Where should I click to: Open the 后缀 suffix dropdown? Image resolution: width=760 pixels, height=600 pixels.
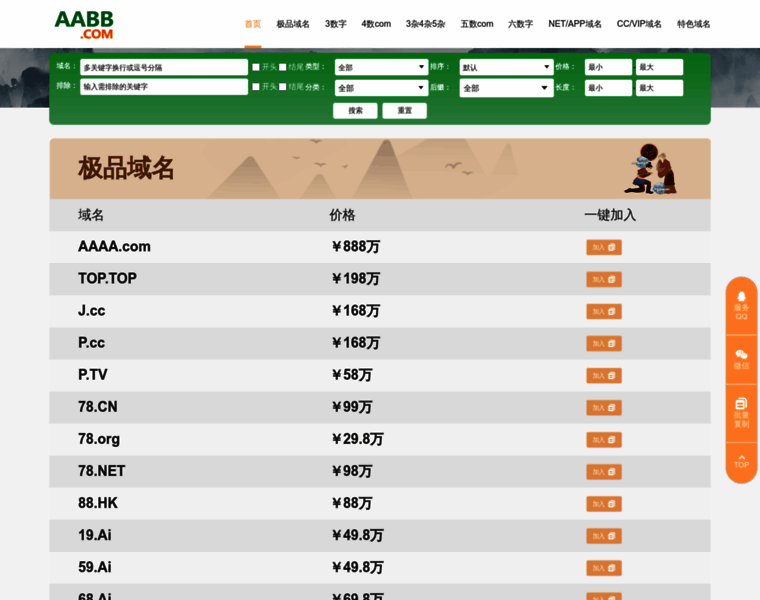point(506,88)
